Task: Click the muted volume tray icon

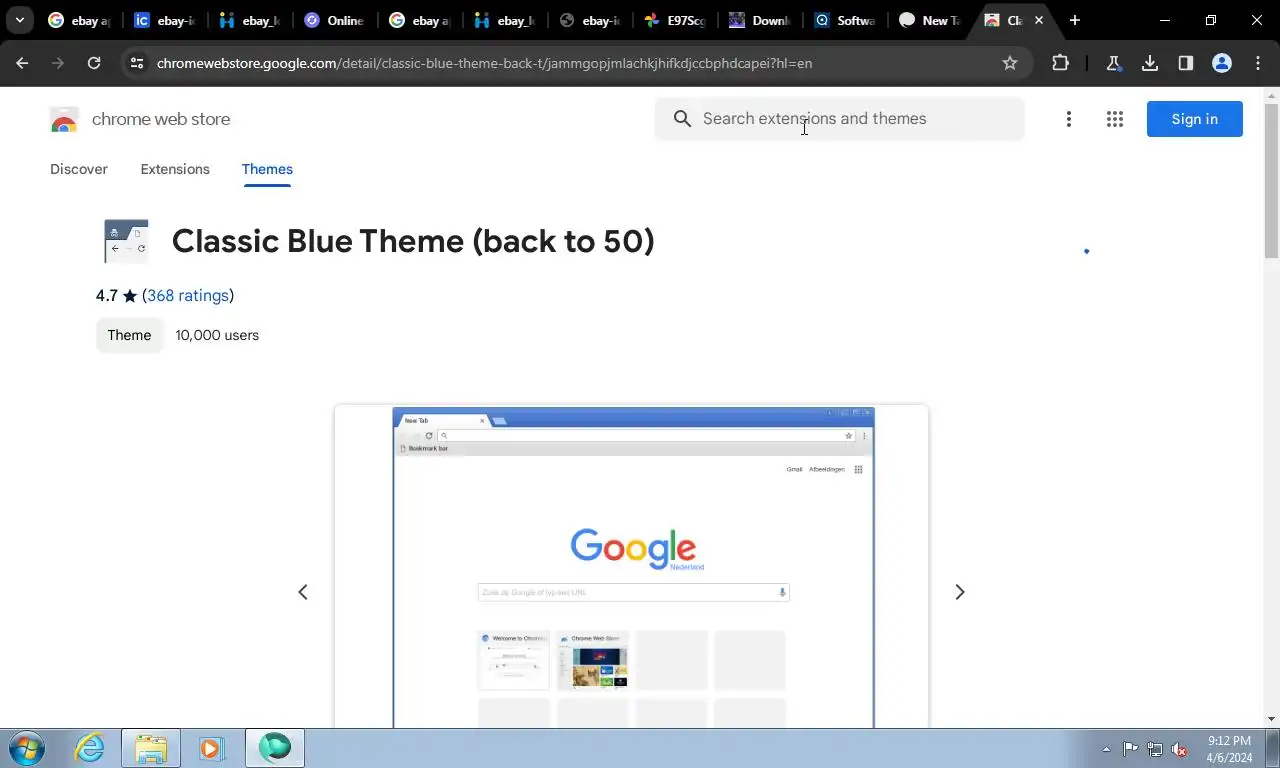Action: point(1180,749)
